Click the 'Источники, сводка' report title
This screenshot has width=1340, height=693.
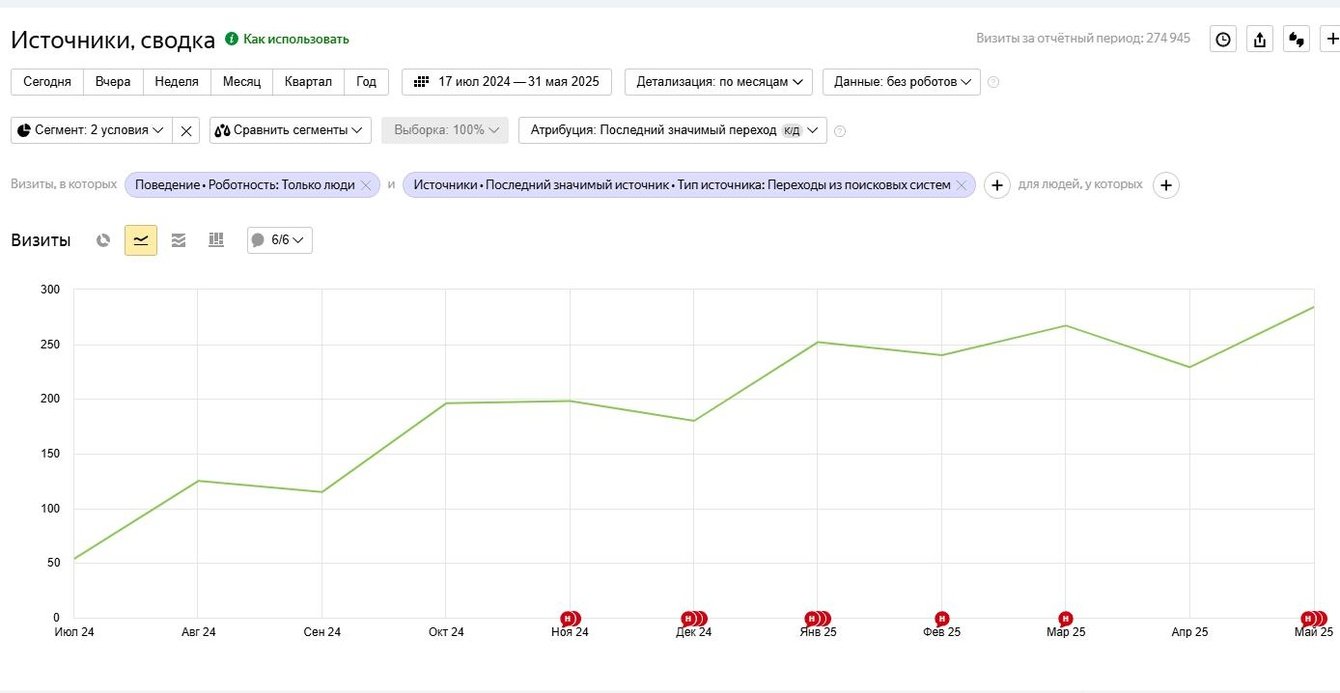point(113,40)
